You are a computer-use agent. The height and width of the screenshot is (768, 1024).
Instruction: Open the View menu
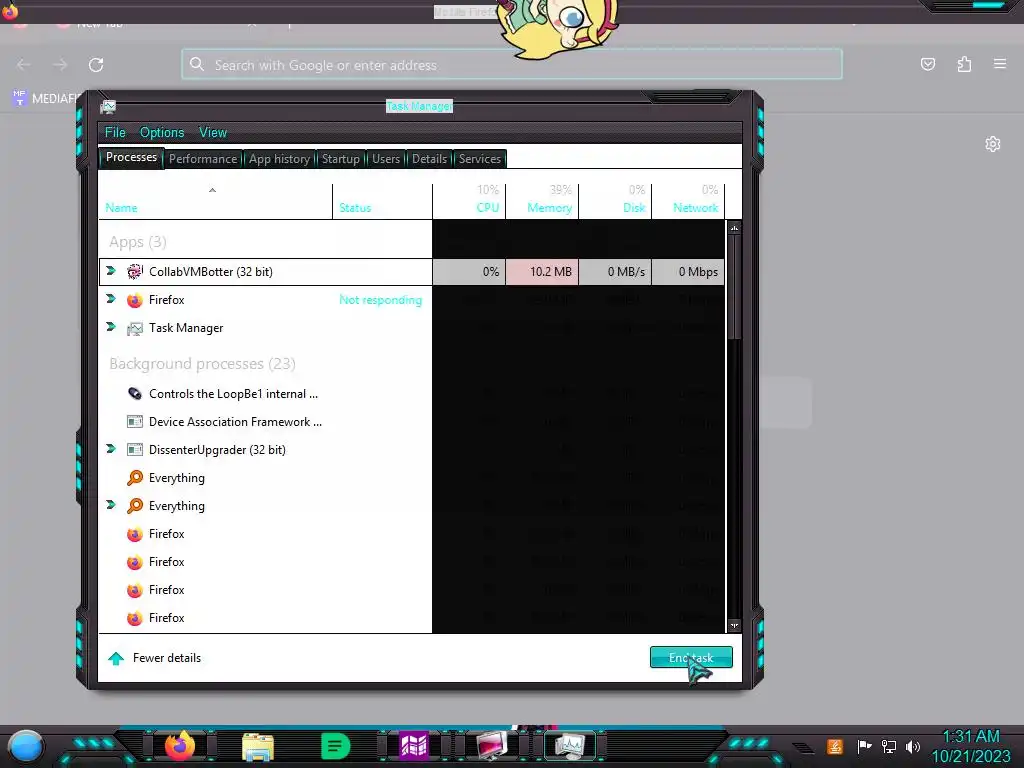point(213,133)
